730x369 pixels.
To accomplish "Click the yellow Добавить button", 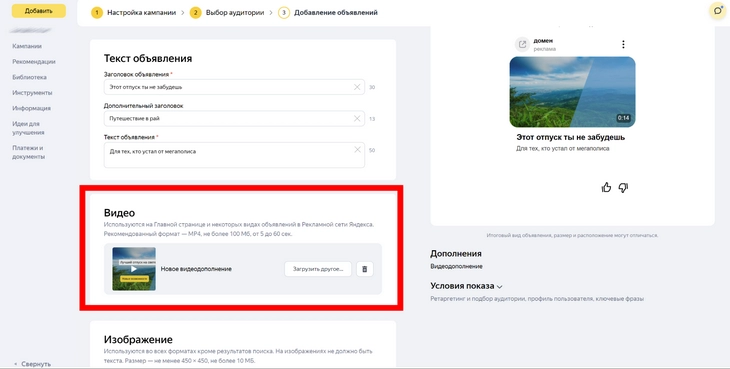I will (x=39, y=11).
